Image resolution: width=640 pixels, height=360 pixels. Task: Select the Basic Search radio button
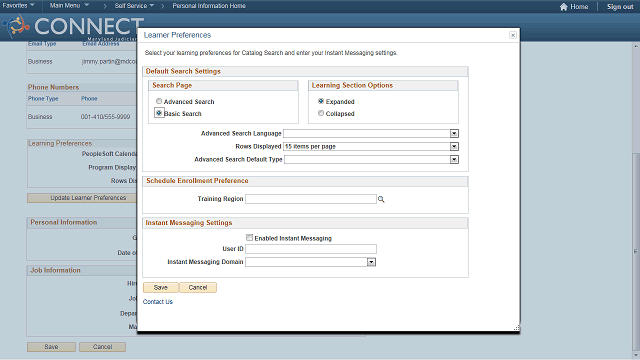coord(159,113)
